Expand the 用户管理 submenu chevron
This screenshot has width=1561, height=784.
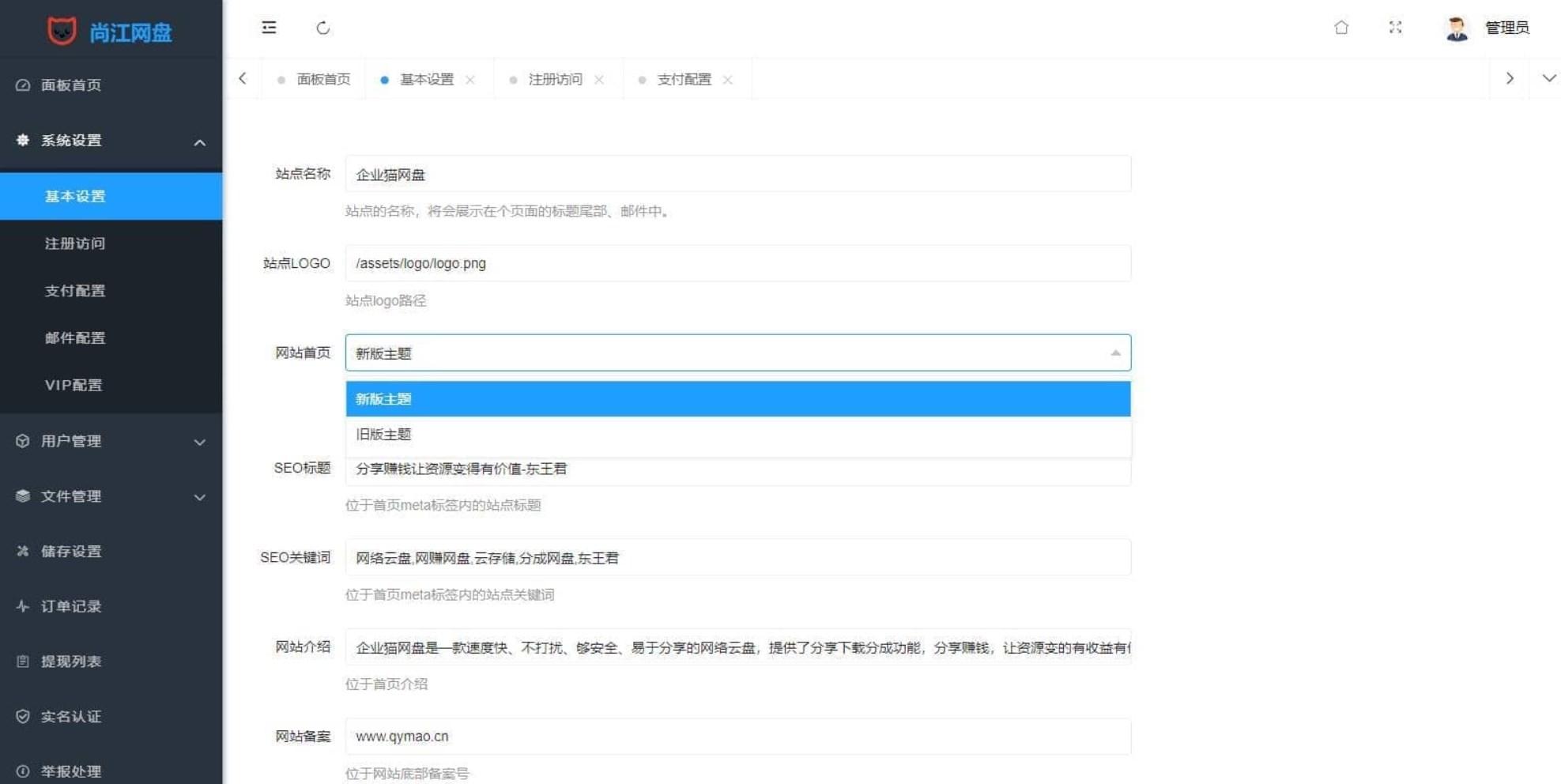point(200,443)
